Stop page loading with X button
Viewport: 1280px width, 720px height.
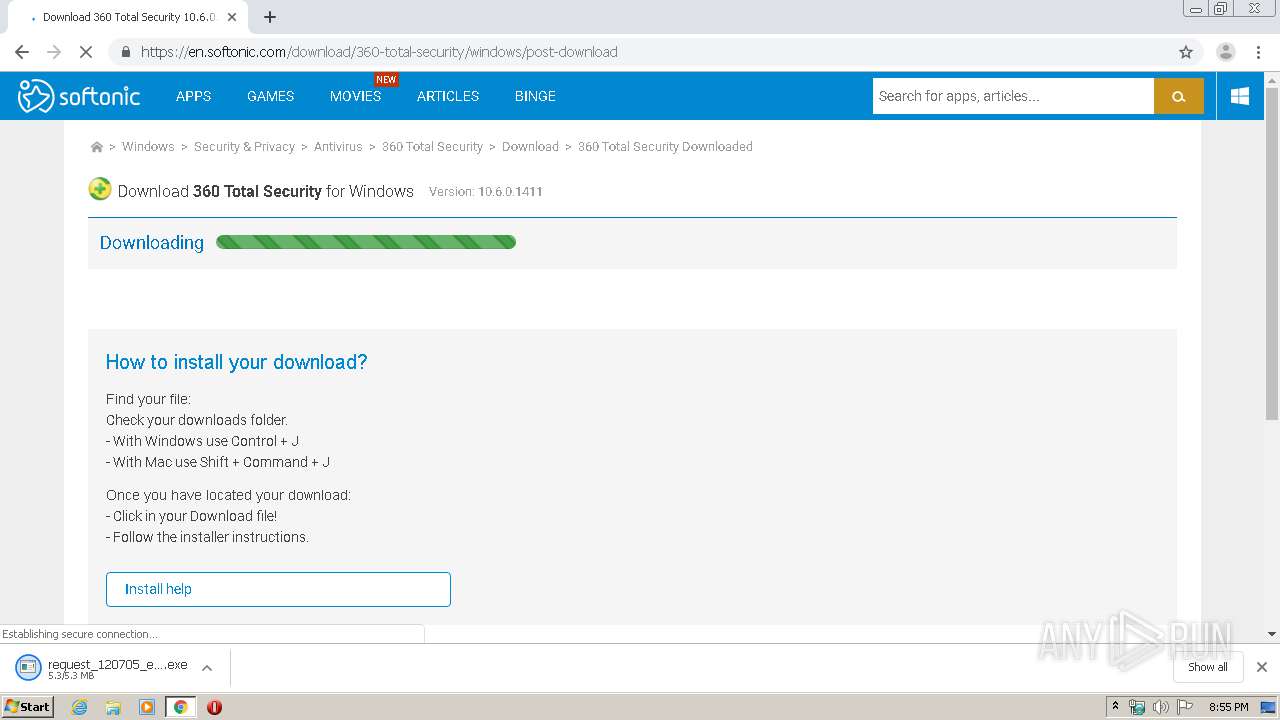click(x=86, y=52)
